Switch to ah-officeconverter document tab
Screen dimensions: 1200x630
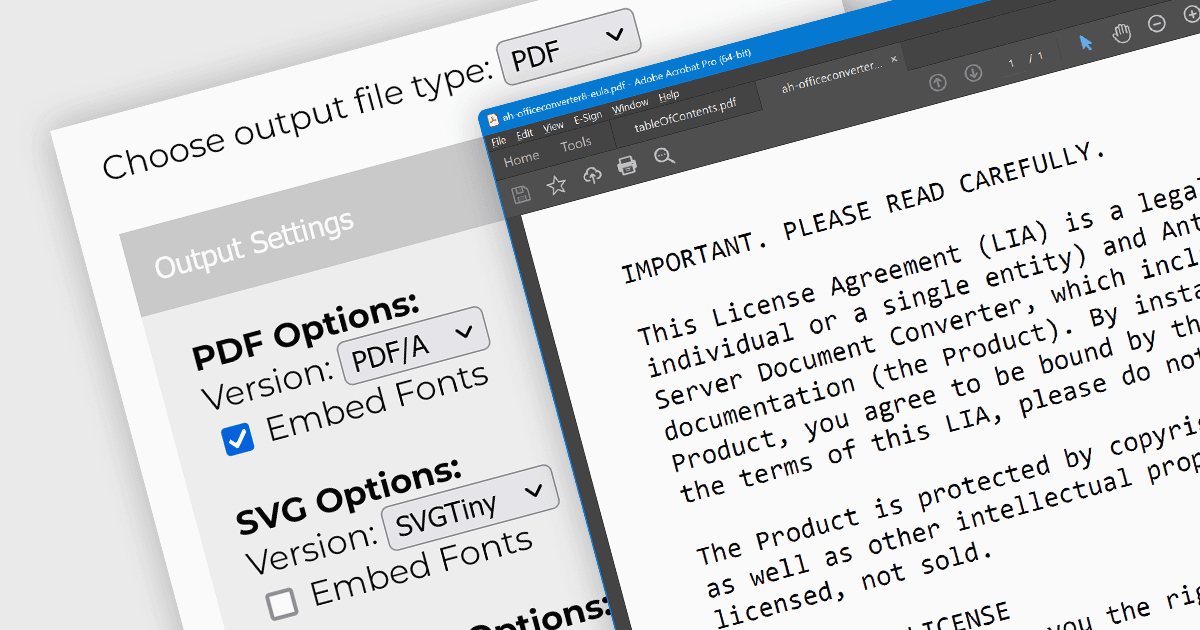pyautogui.click(x=833, y=75)
